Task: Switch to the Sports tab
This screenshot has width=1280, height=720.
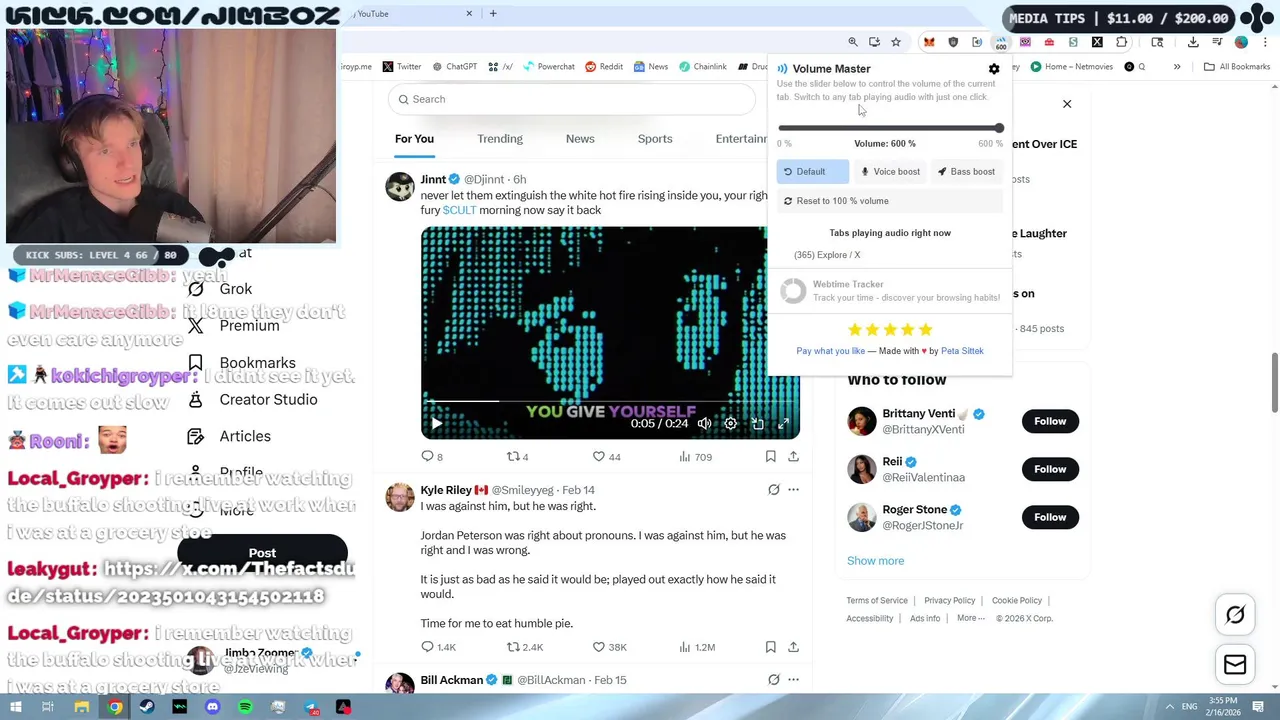Action: click(x=655, y=139)
